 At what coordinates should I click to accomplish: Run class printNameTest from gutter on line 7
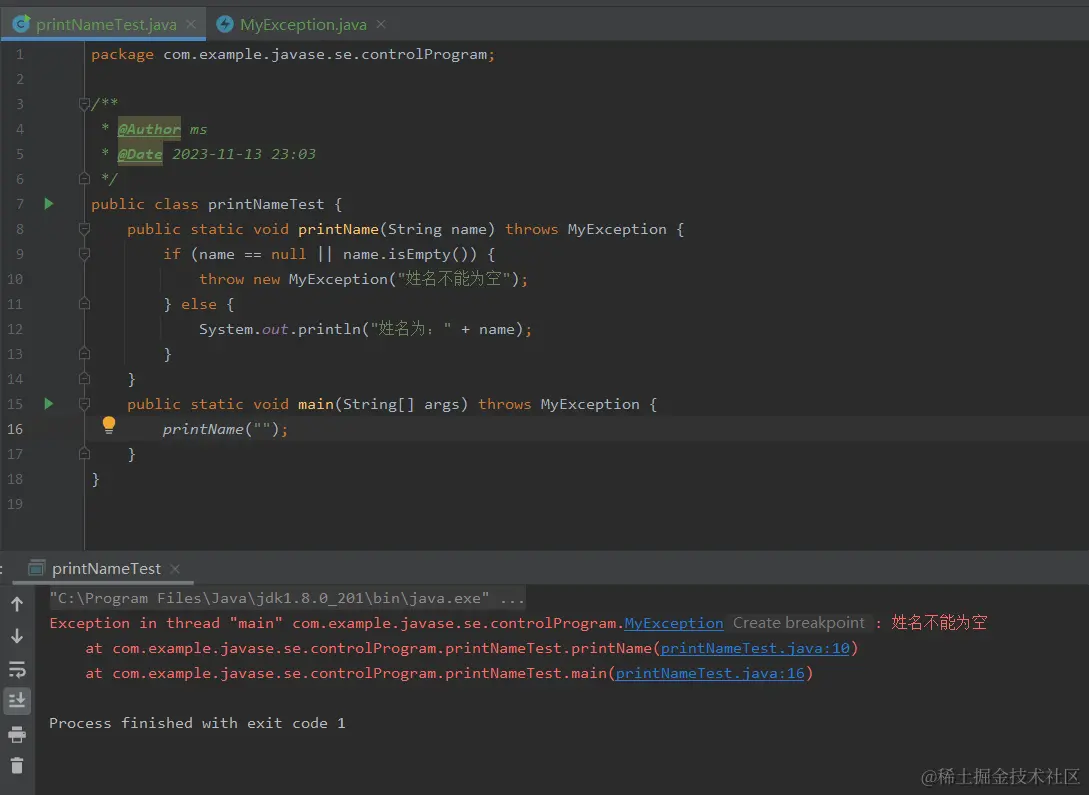click(49, 203)
